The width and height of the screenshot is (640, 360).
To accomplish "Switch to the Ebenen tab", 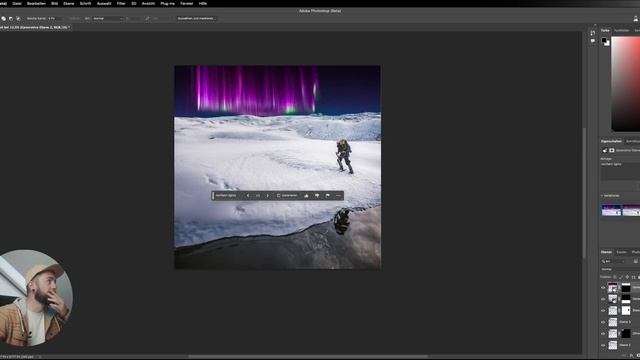I will [607, 252].
